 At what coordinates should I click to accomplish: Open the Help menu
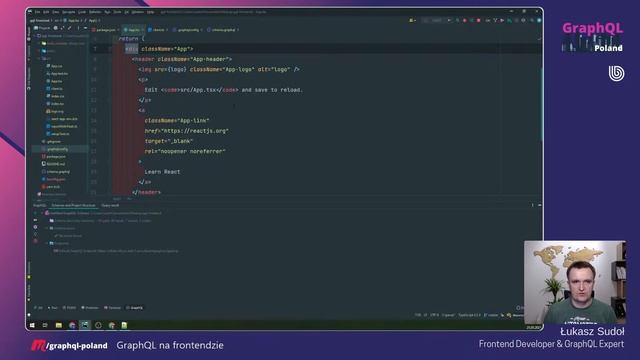(151, 12)
